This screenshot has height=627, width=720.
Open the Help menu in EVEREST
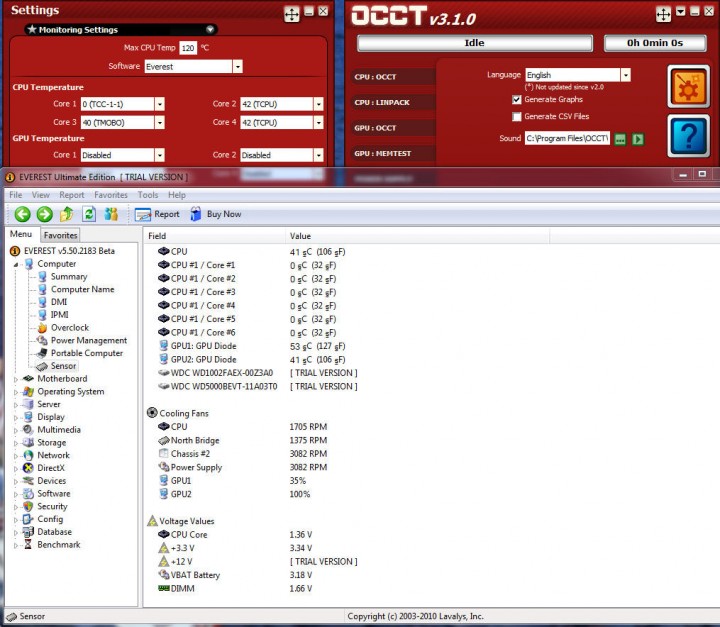pos(177,195)
